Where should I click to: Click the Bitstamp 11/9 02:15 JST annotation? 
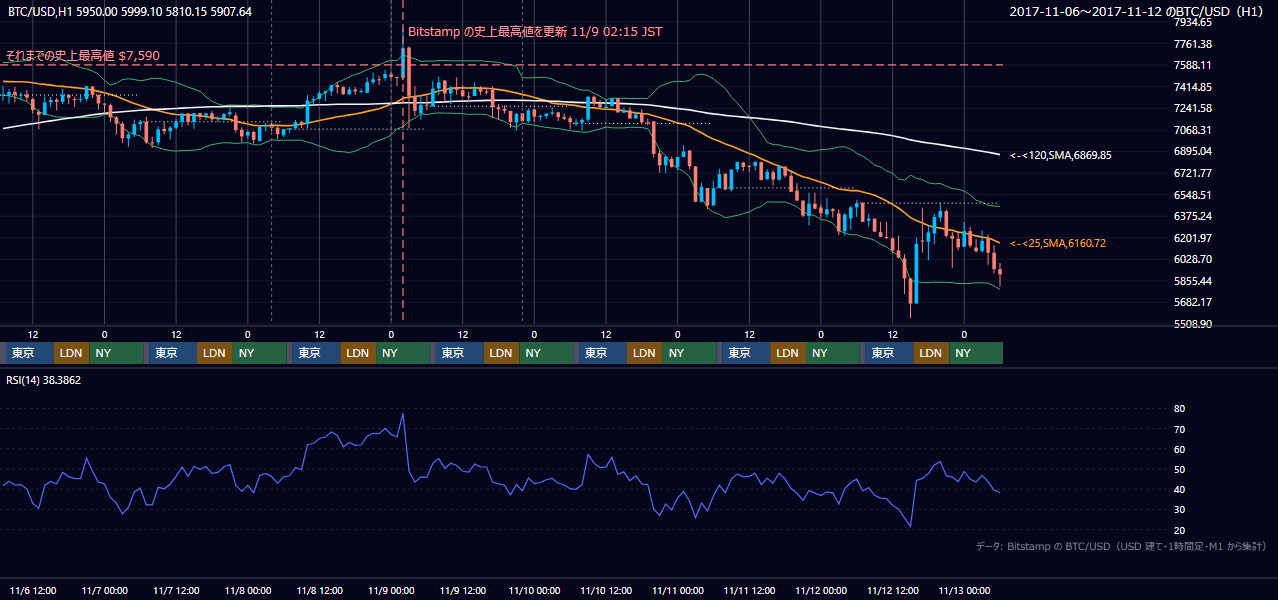(535, 32)
